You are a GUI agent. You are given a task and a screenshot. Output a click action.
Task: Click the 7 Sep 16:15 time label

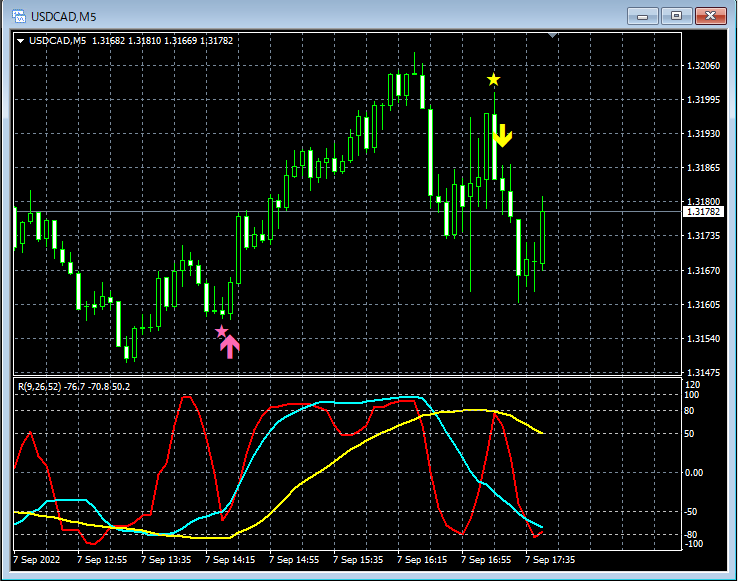[x=422, y=560]
